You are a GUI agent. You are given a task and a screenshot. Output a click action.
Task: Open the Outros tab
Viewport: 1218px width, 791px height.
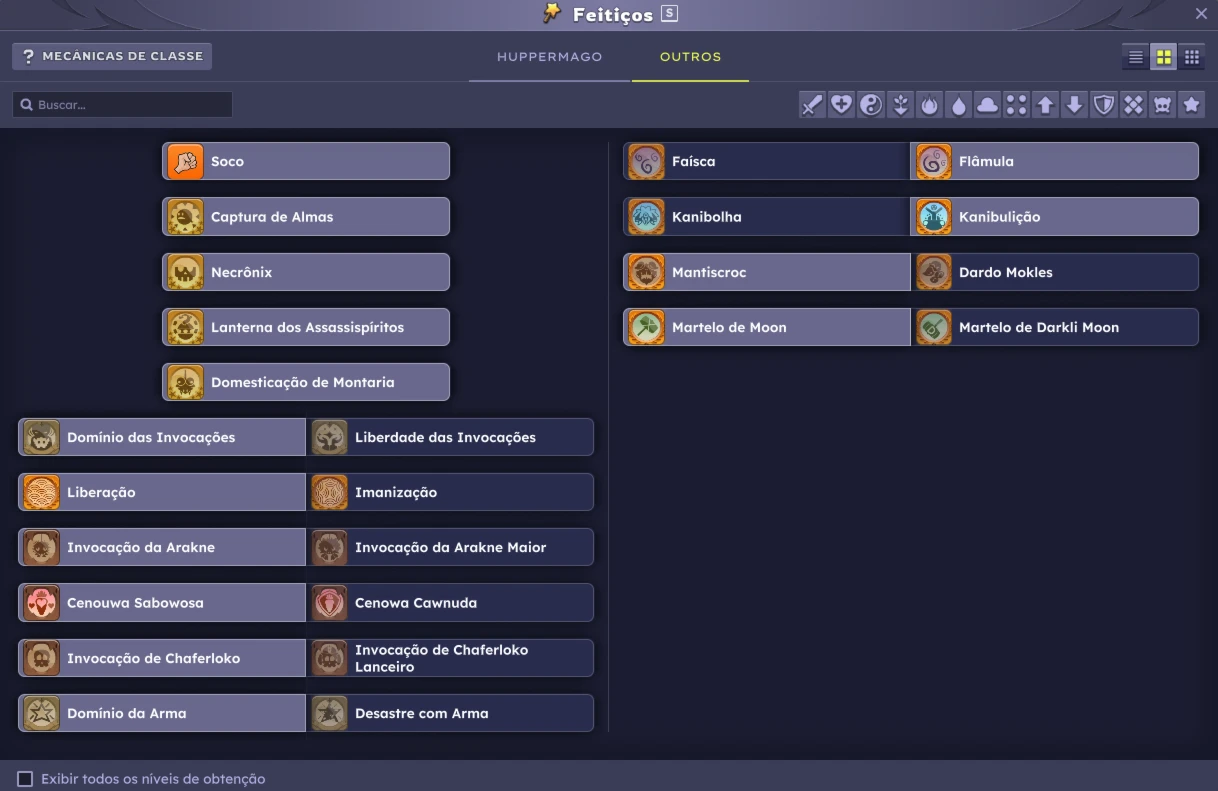(690, 57)
